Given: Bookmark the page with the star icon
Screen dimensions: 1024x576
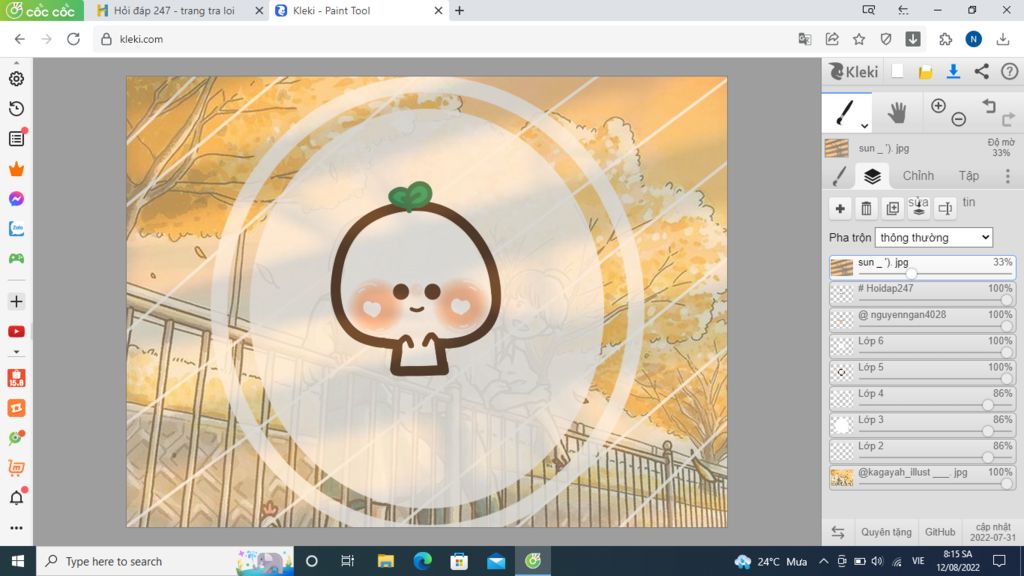Looking at the screenshot, I should (859, 39).
